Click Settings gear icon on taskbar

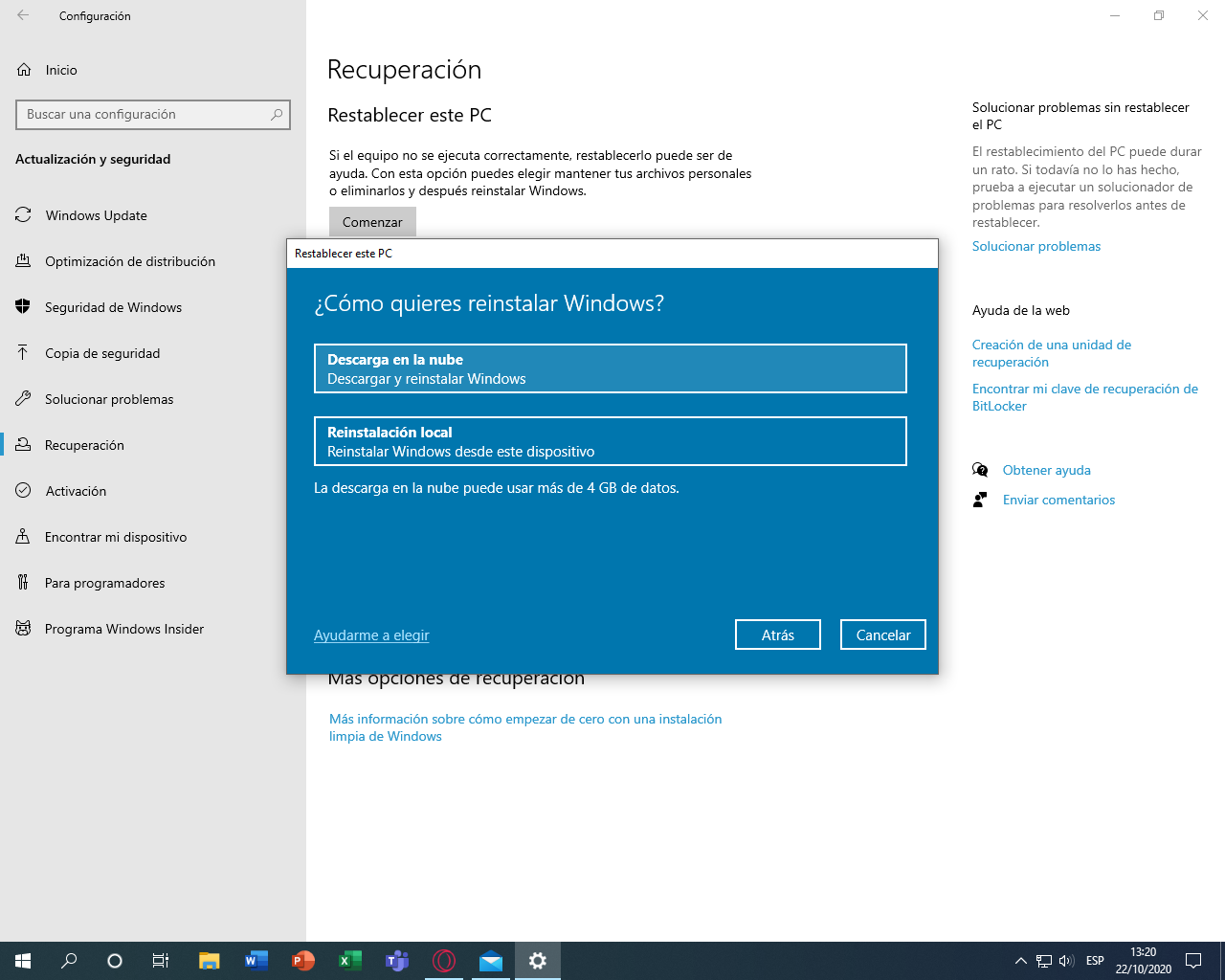(538, 961)
